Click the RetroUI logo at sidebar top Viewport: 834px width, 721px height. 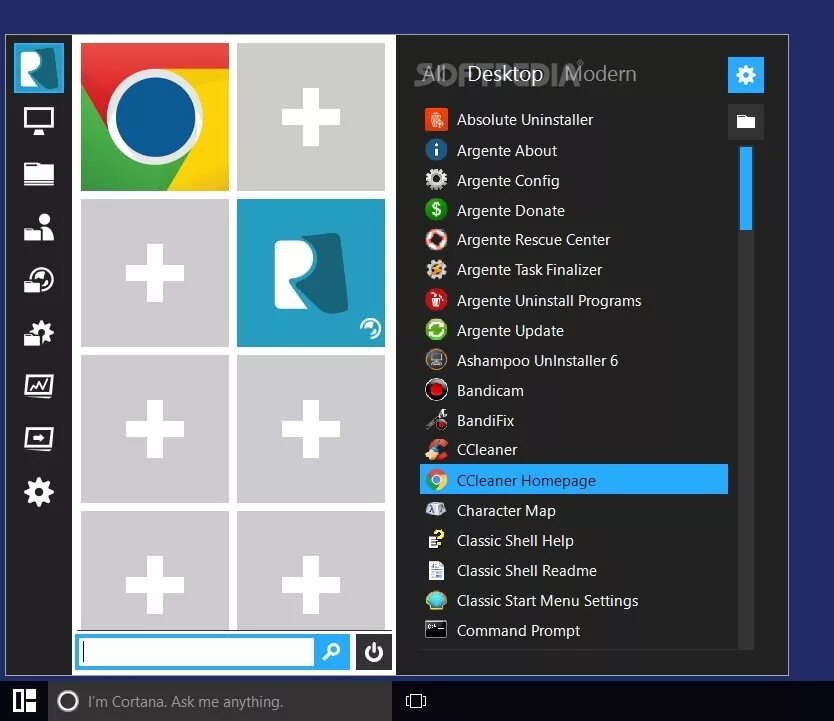(x=39, y=68)
